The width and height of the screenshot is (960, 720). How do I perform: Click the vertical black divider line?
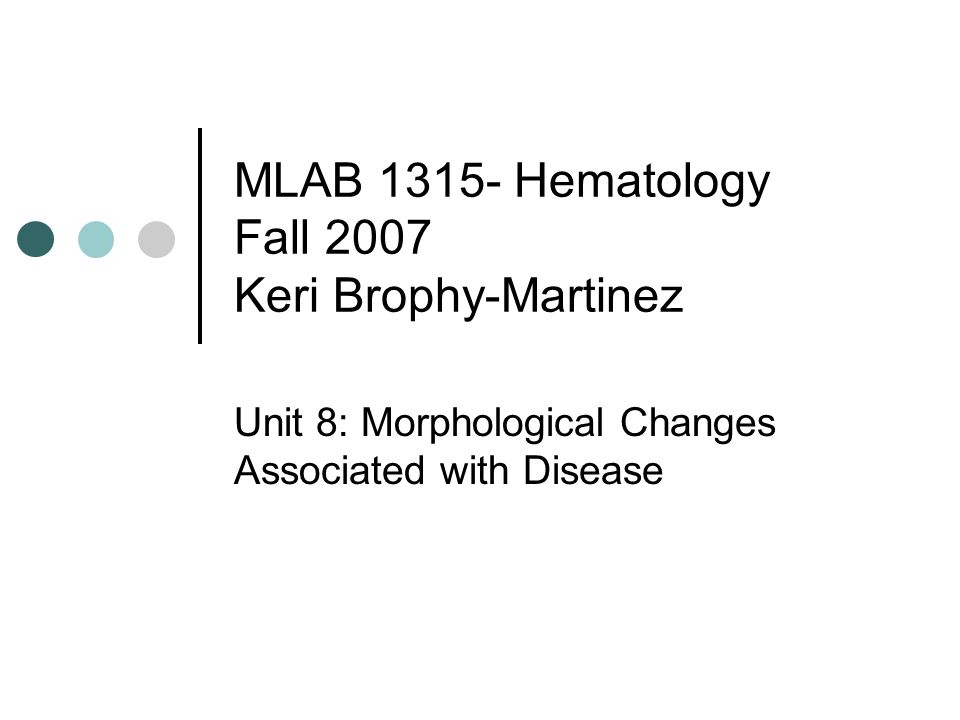[200, 236]
